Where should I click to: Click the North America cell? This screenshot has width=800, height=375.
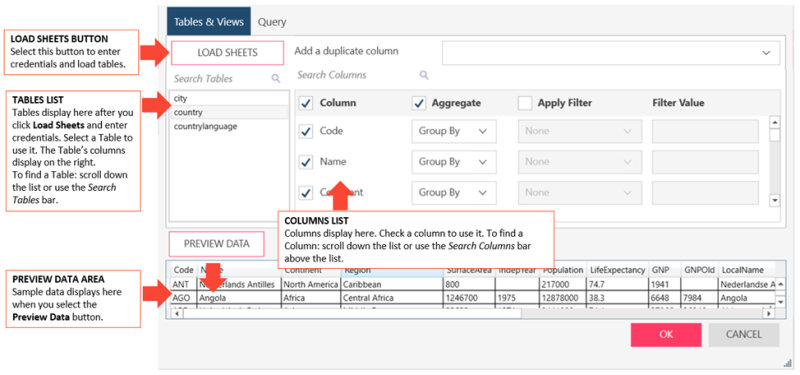(311, 284)
